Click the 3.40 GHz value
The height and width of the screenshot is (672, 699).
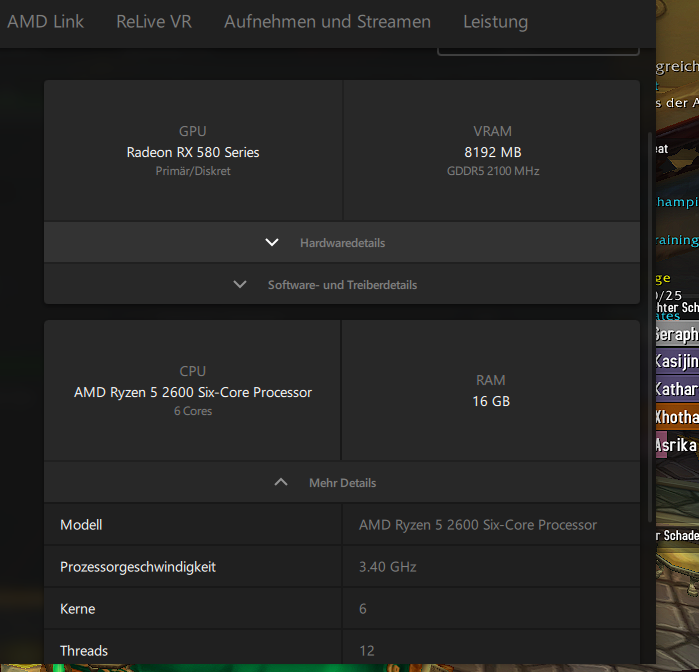(387, 566)
